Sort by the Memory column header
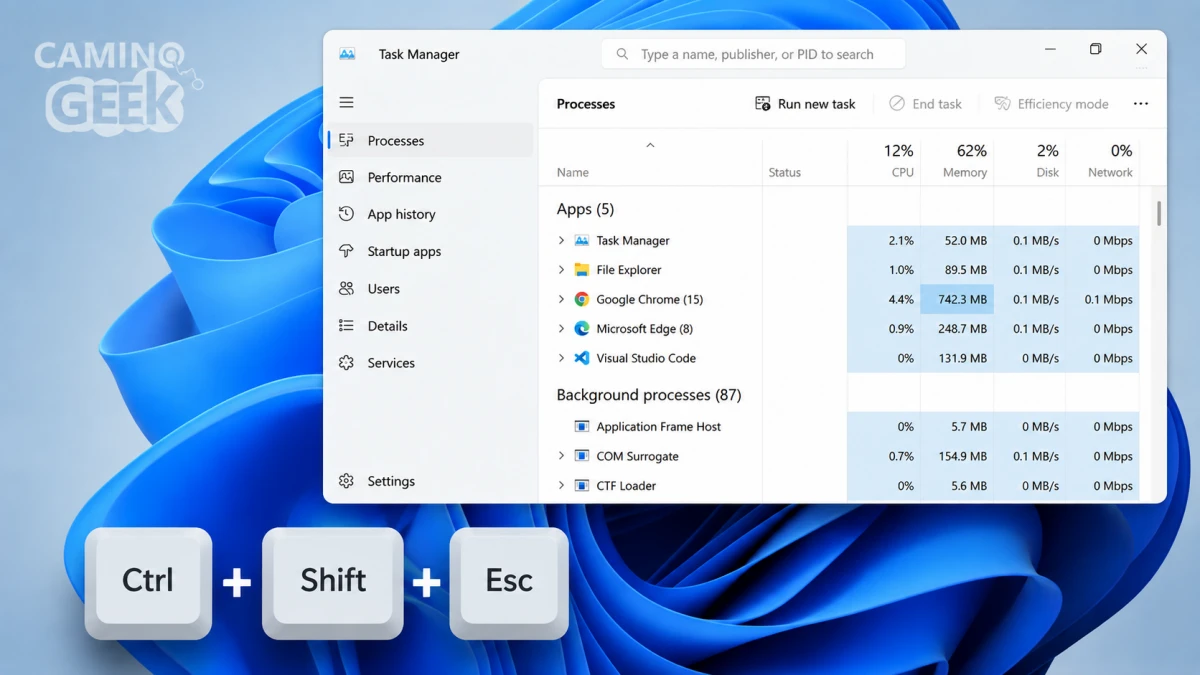Viewport: 1200px width, 675px height. coord(957,161)
